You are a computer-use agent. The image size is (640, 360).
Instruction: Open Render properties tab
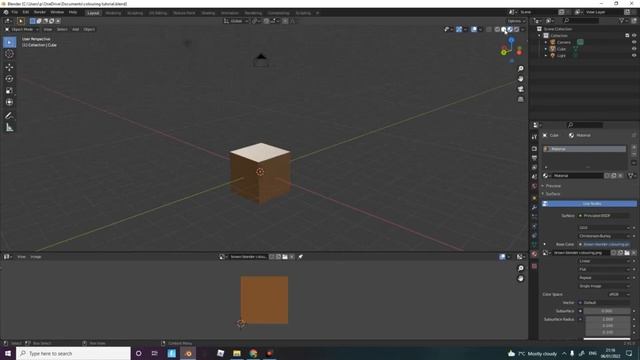pyautogui.click(x=534, y=149)
